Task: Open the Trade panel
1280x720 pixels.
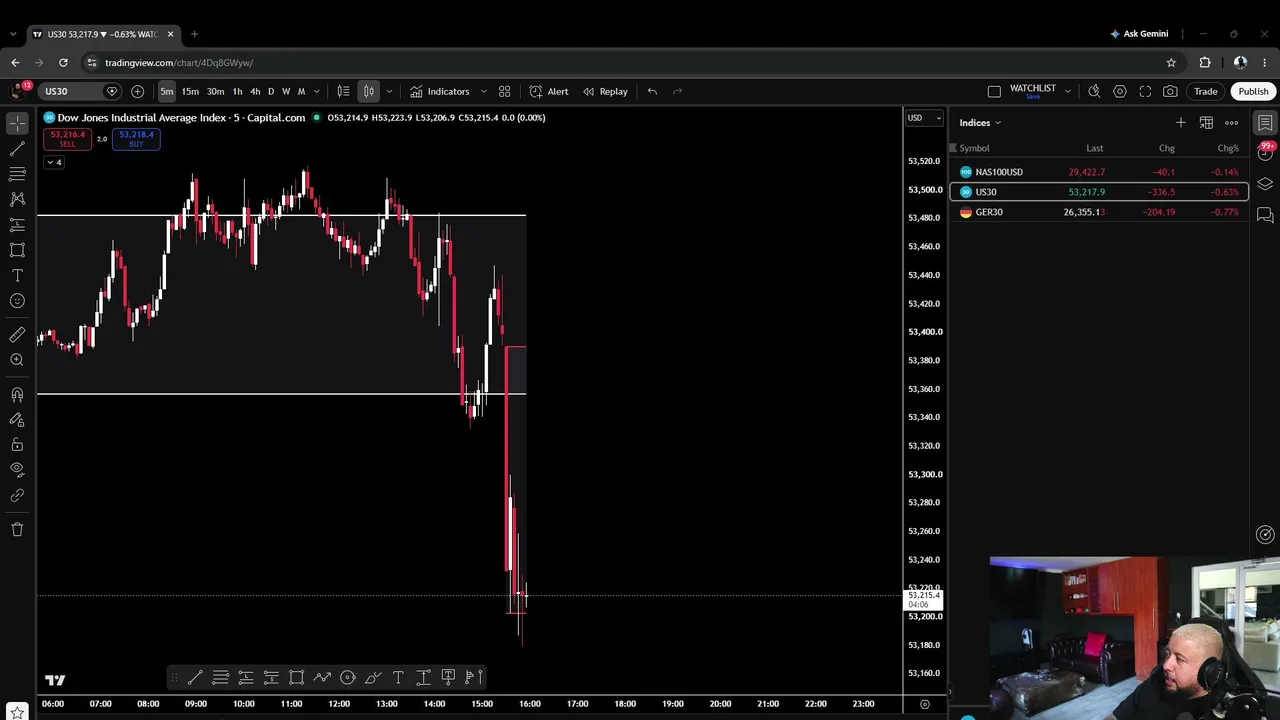Action: click(1205, 91)
